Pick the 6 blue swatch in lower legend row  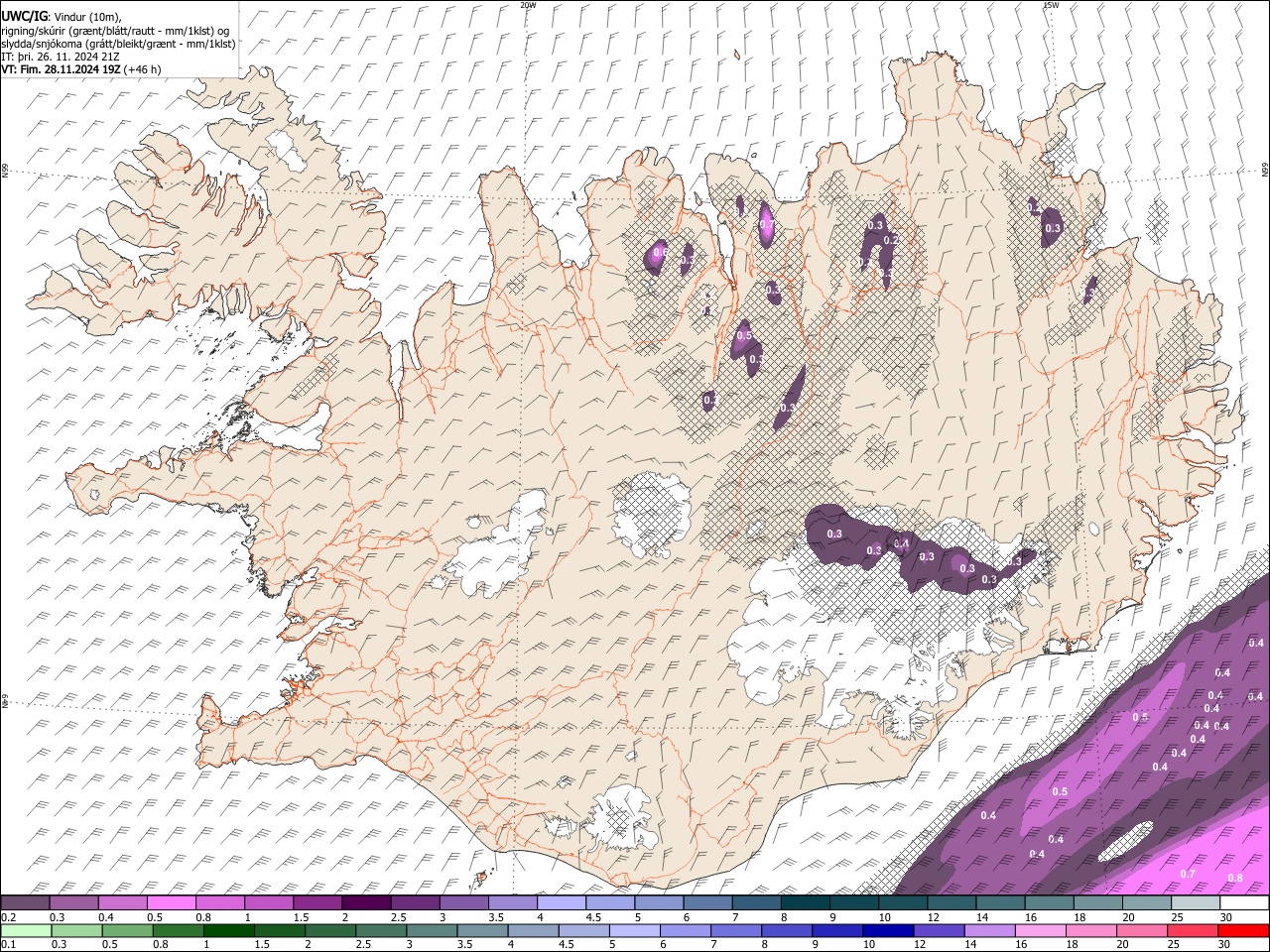686,930
